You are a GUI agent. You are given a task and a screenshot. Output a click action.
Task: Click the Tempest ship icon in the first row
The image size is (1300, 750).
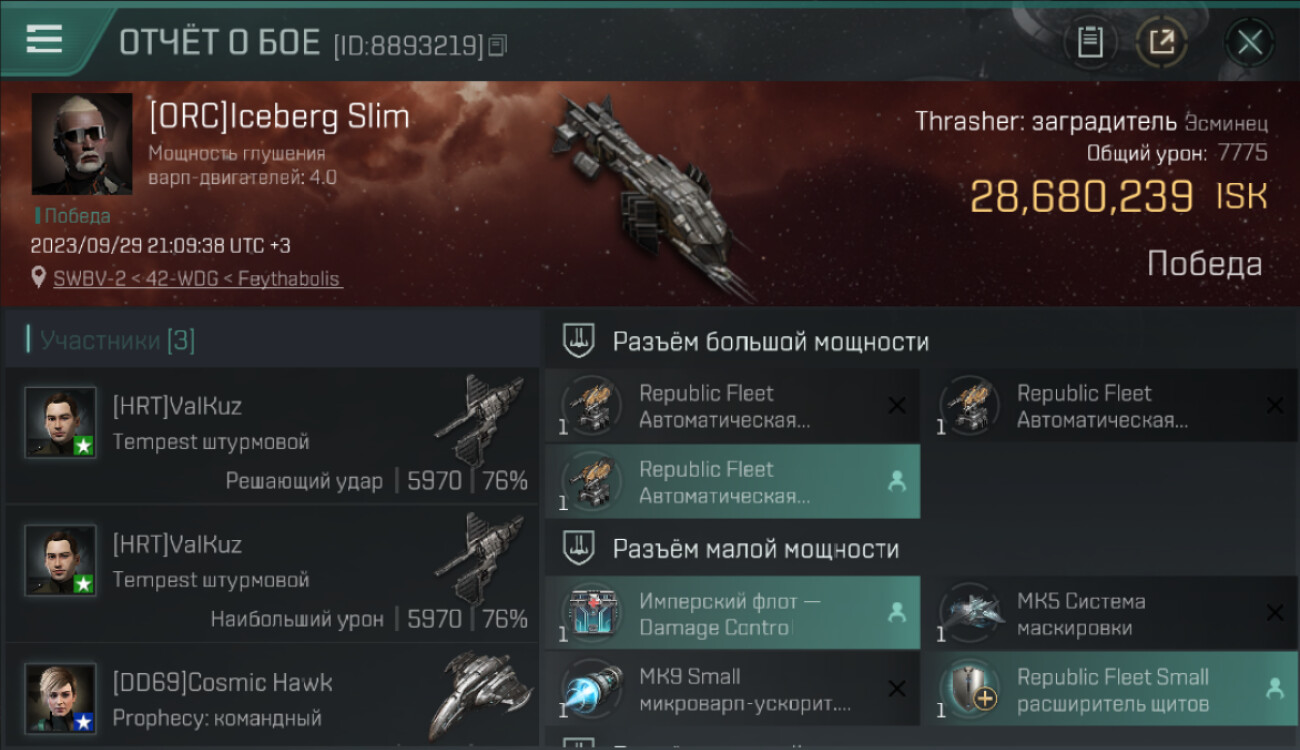pyautogui.click(x=480, y=419)
